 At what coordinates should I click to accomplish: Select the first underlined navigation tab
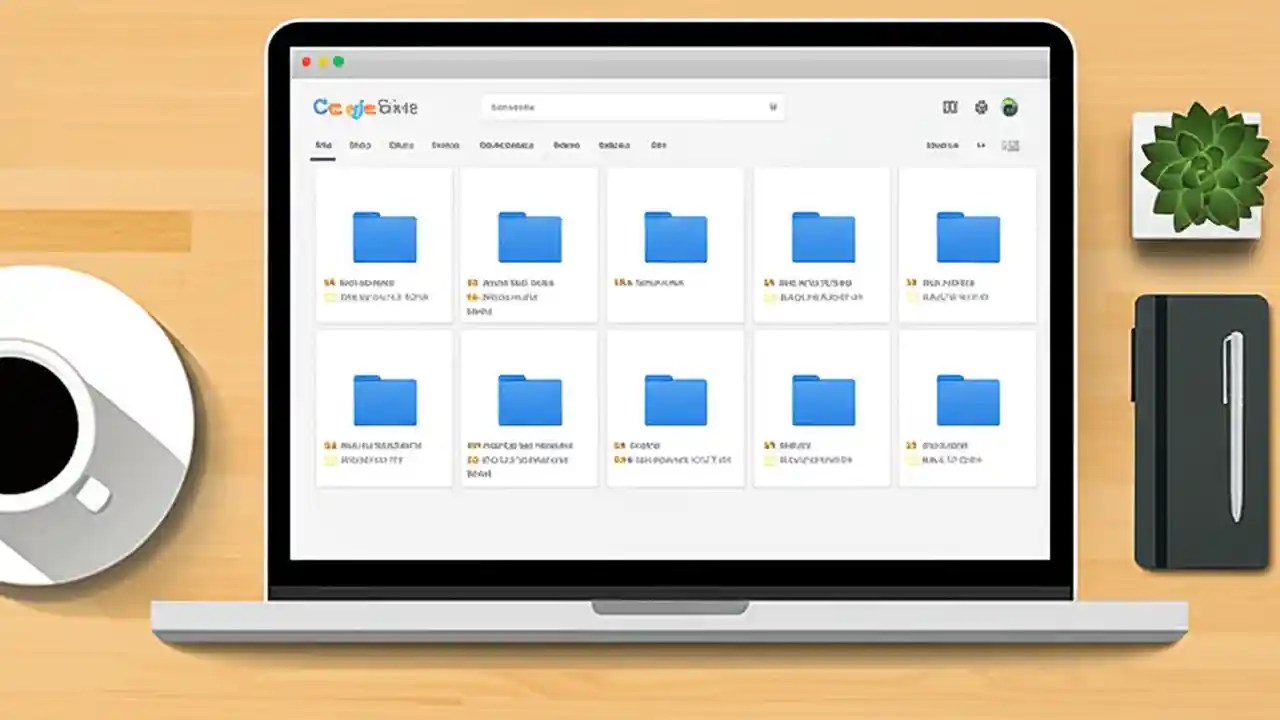point(322,145)
